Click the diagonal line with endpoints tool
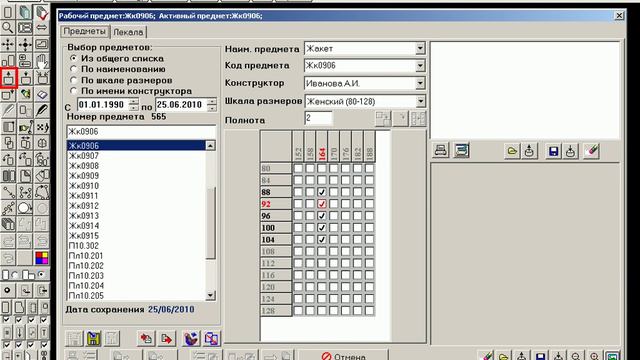The height and width of the screenshot is (360, 640). tap(8, 192)
